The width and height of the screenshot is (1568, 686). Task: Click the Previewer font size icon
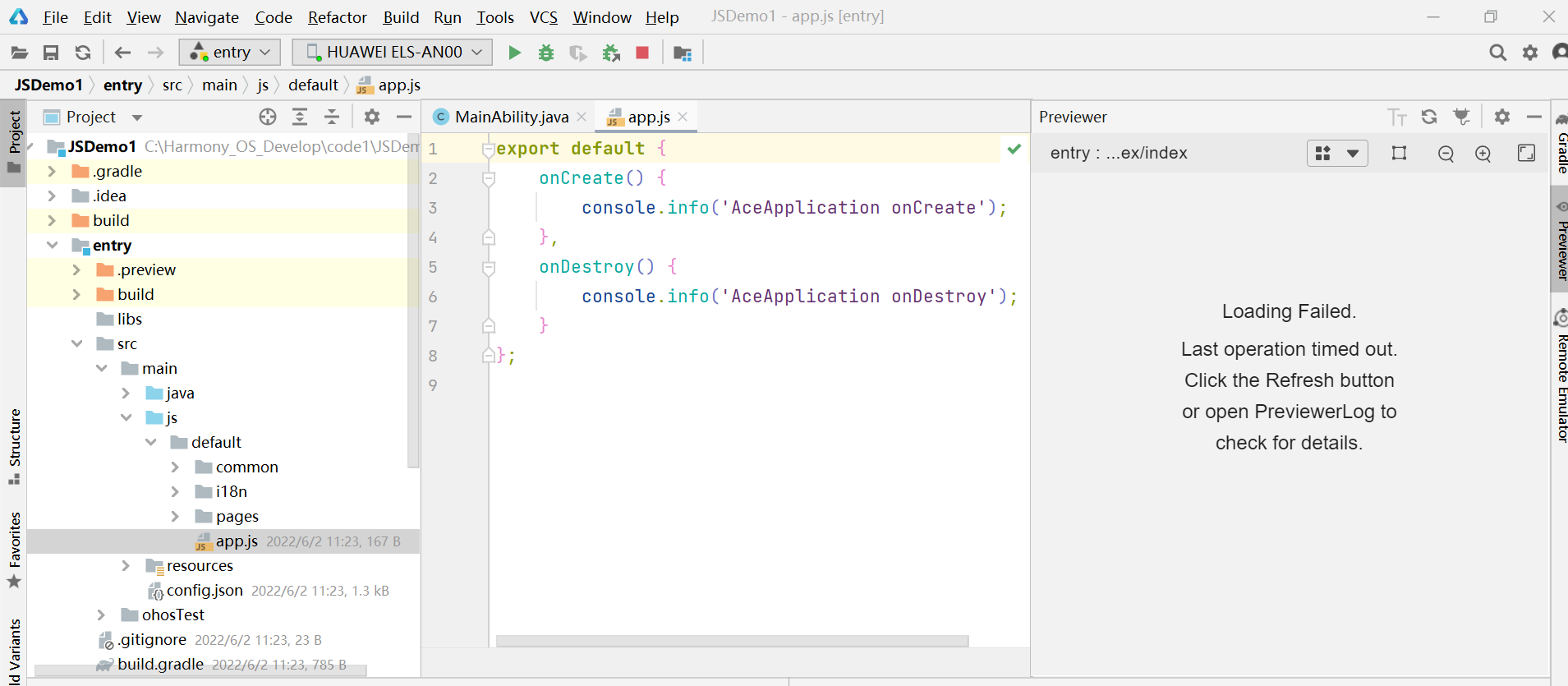tap(1397, 117)
